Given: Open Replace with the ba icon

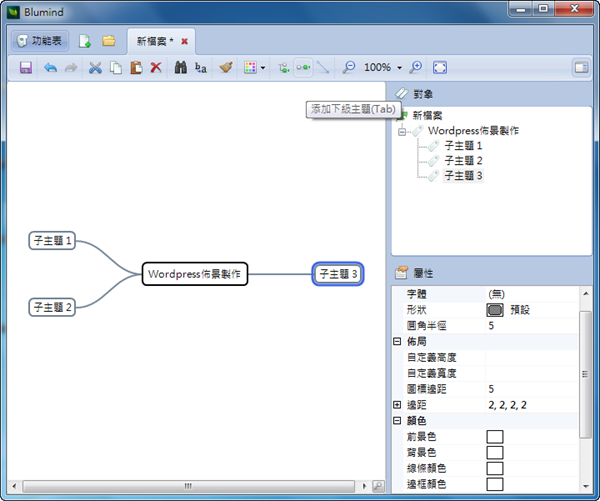Looking at the screenshot, I should coord(201,68).
